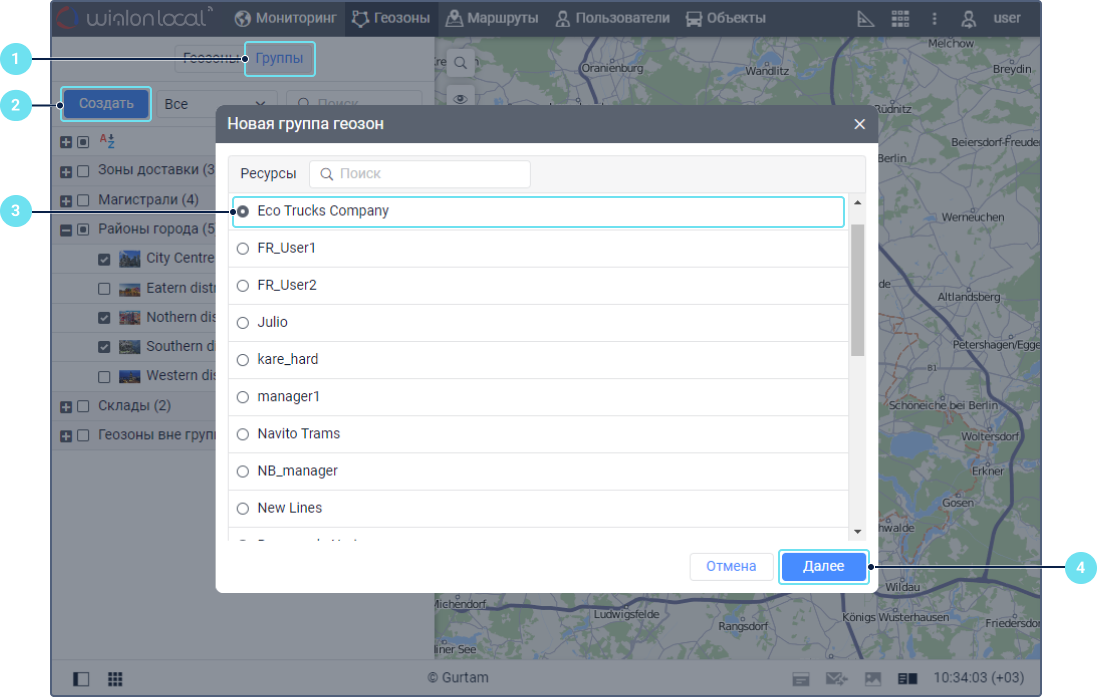
Task: Click the Поиск field next to Ресурсы
Action: point(420,174)
